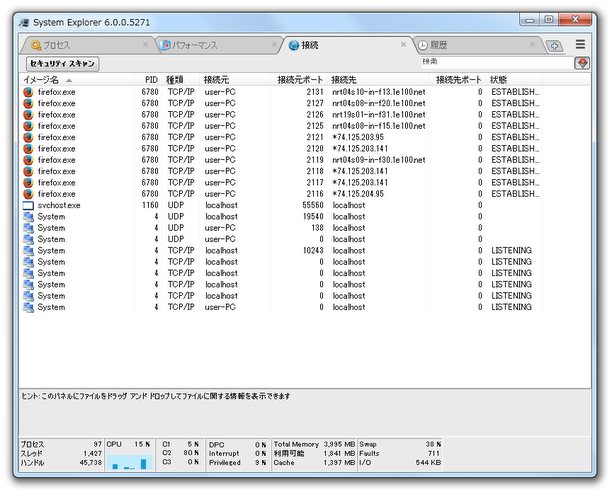Select firefox.exe icon on port 2125 row
The height and width of the screenshot is (494, 612).
(x=28, y=126)
